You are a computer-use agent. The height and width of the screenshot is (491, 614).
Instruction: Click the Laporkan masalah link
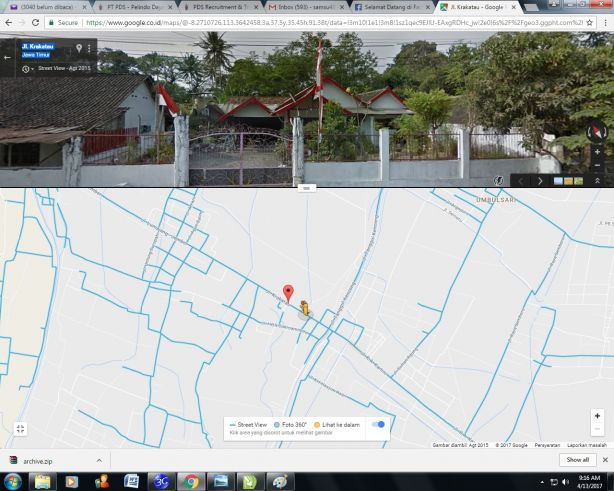coord(586,444)
